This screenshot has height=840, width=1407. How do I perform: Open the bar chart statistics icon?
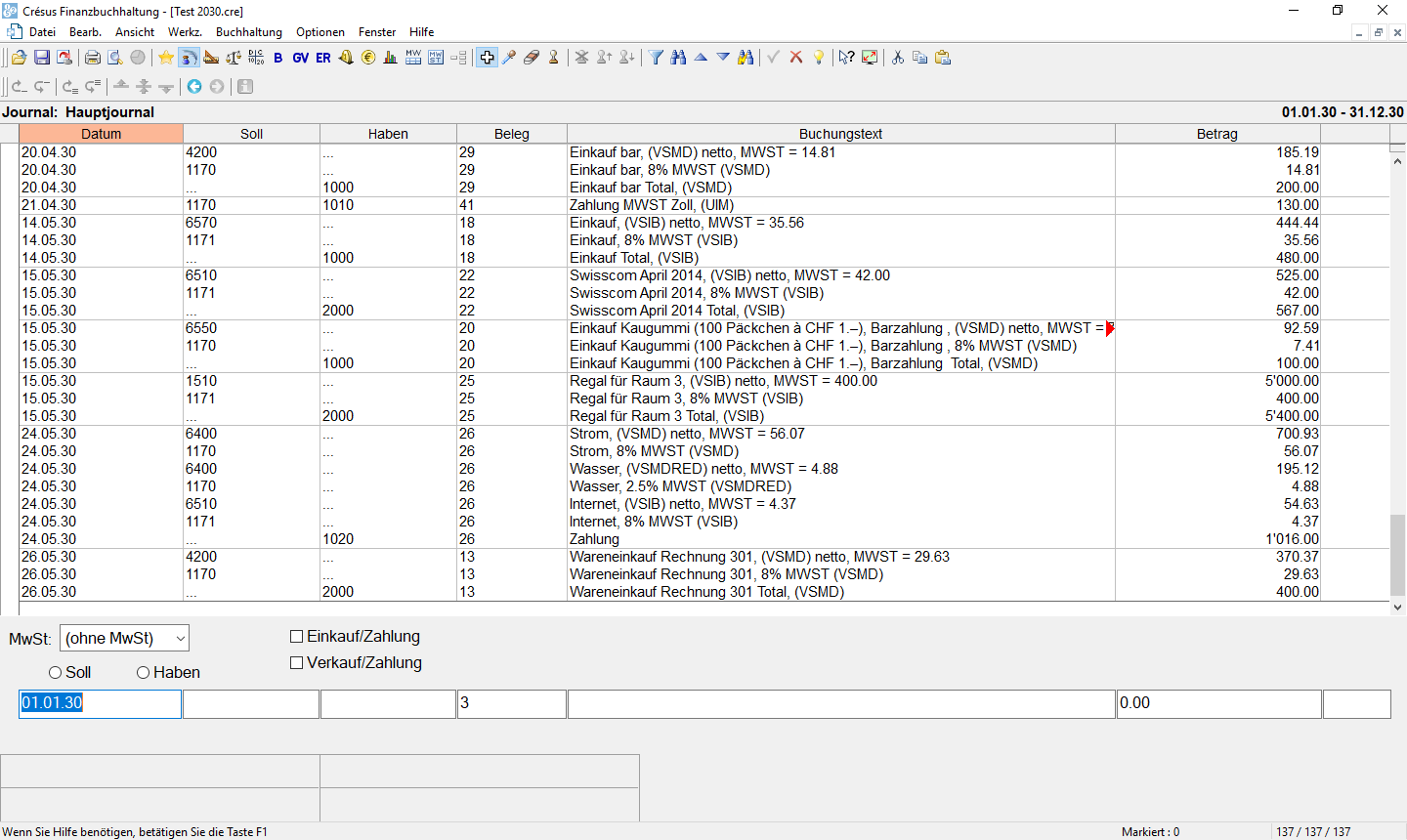391,58
